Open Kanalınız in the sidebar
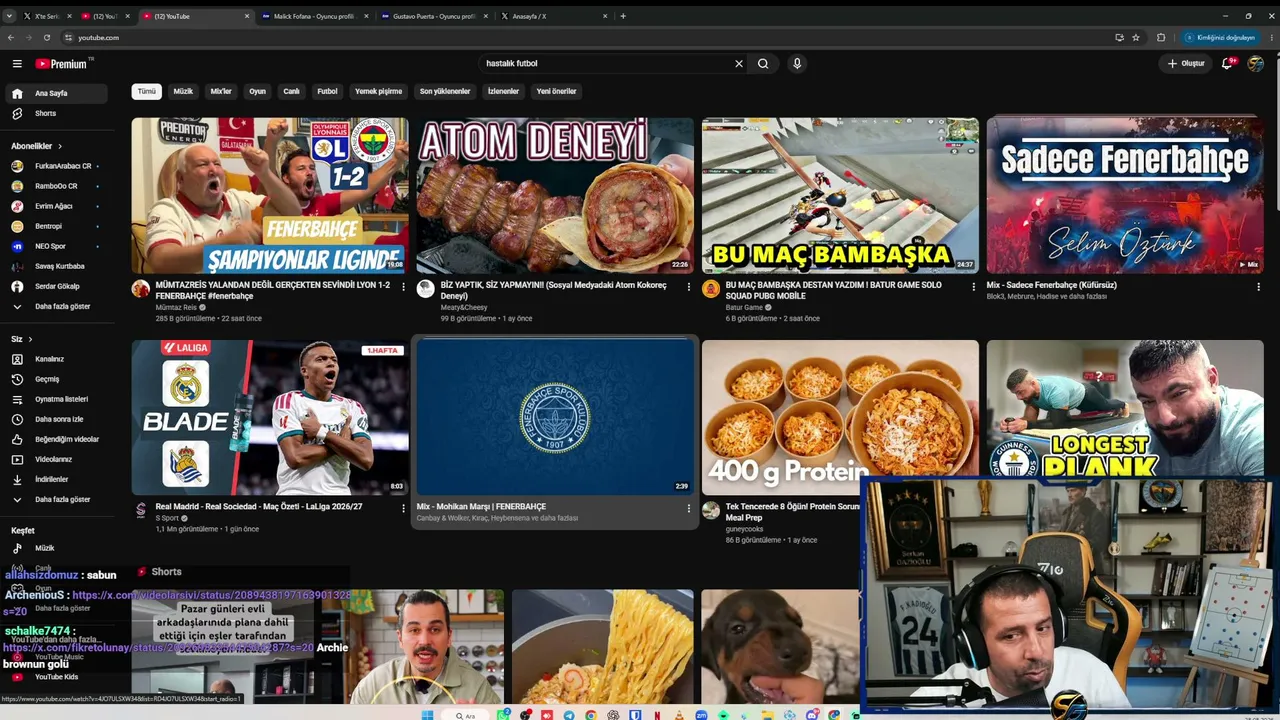Viewport: 1280px width, 720px height. (56, 359)
